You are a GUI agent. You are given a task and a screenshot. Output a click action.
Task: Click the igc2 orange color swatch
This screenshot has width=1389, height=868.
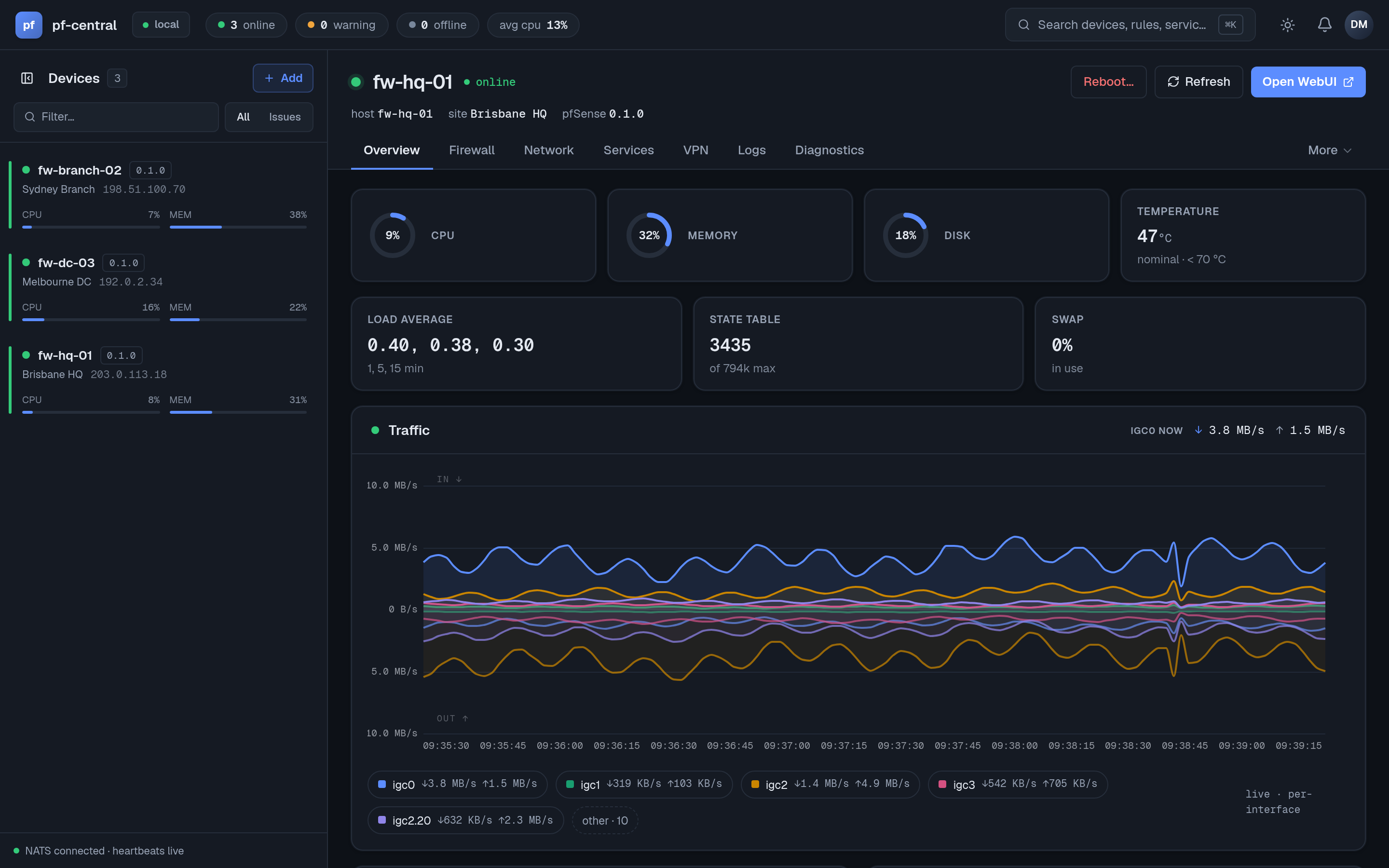(x=755, y=784)
